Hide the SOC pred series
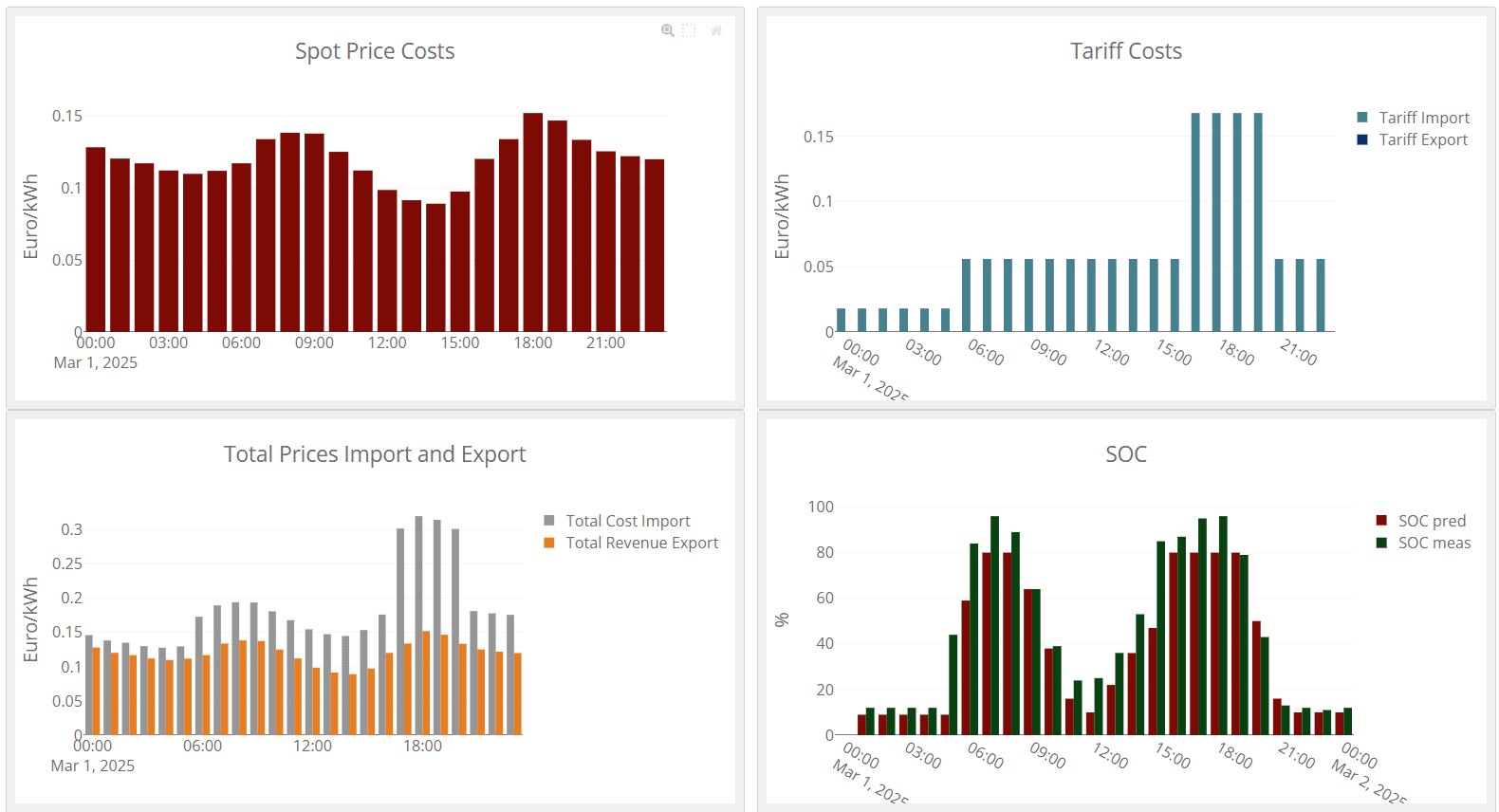 pyautogui.click(x=1431, y=521)
